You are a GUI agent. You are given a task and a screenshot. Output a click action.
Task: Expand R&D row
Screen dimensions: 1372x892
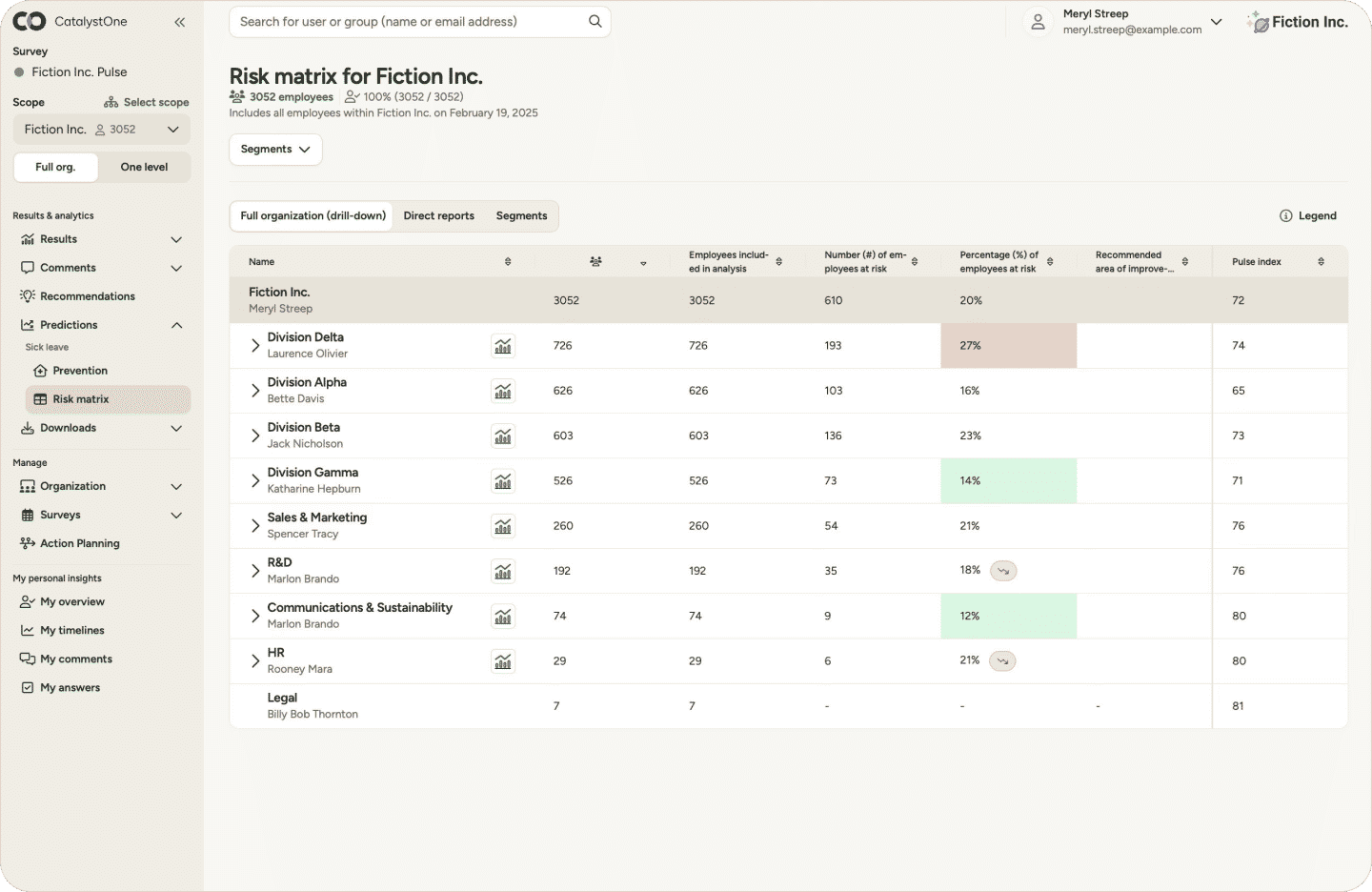click(x=255, y=571)
